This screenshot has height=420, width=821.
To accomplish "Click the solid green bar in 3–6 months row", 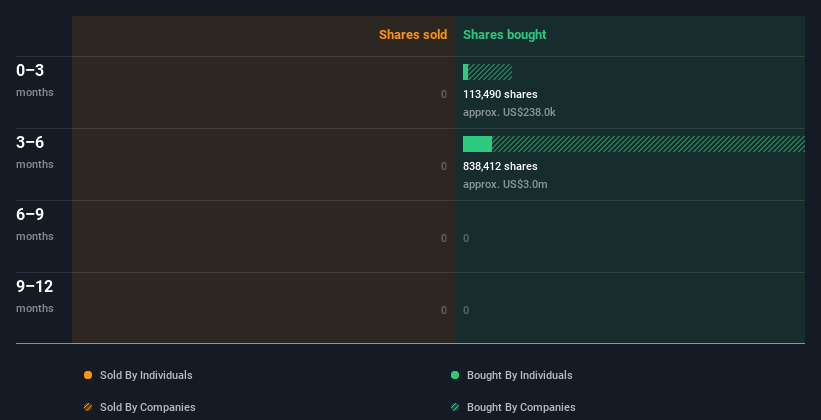I will point(478,144).
